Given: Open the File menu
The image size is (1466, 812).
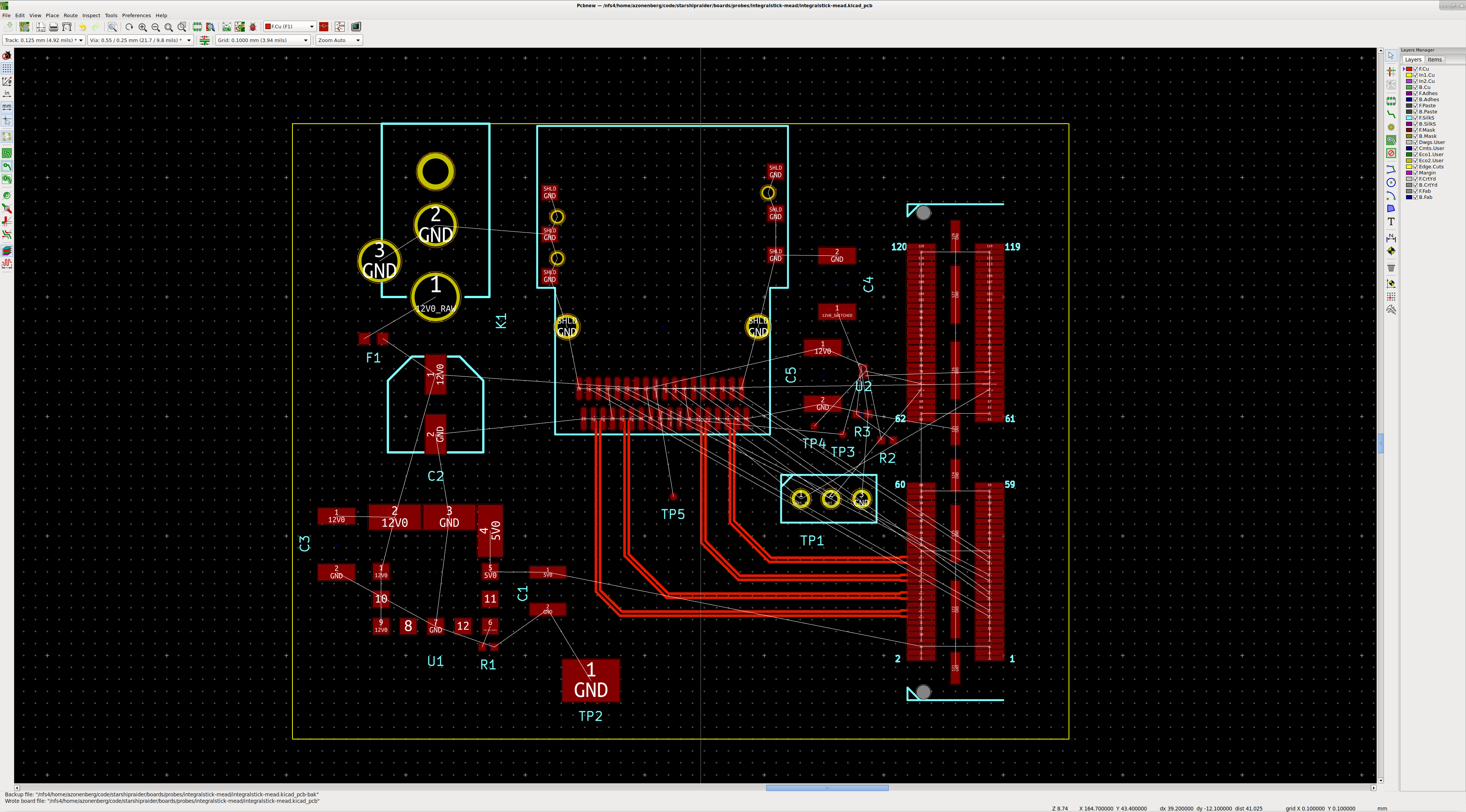Looking at the screenshot, I should tap(6, 15).
